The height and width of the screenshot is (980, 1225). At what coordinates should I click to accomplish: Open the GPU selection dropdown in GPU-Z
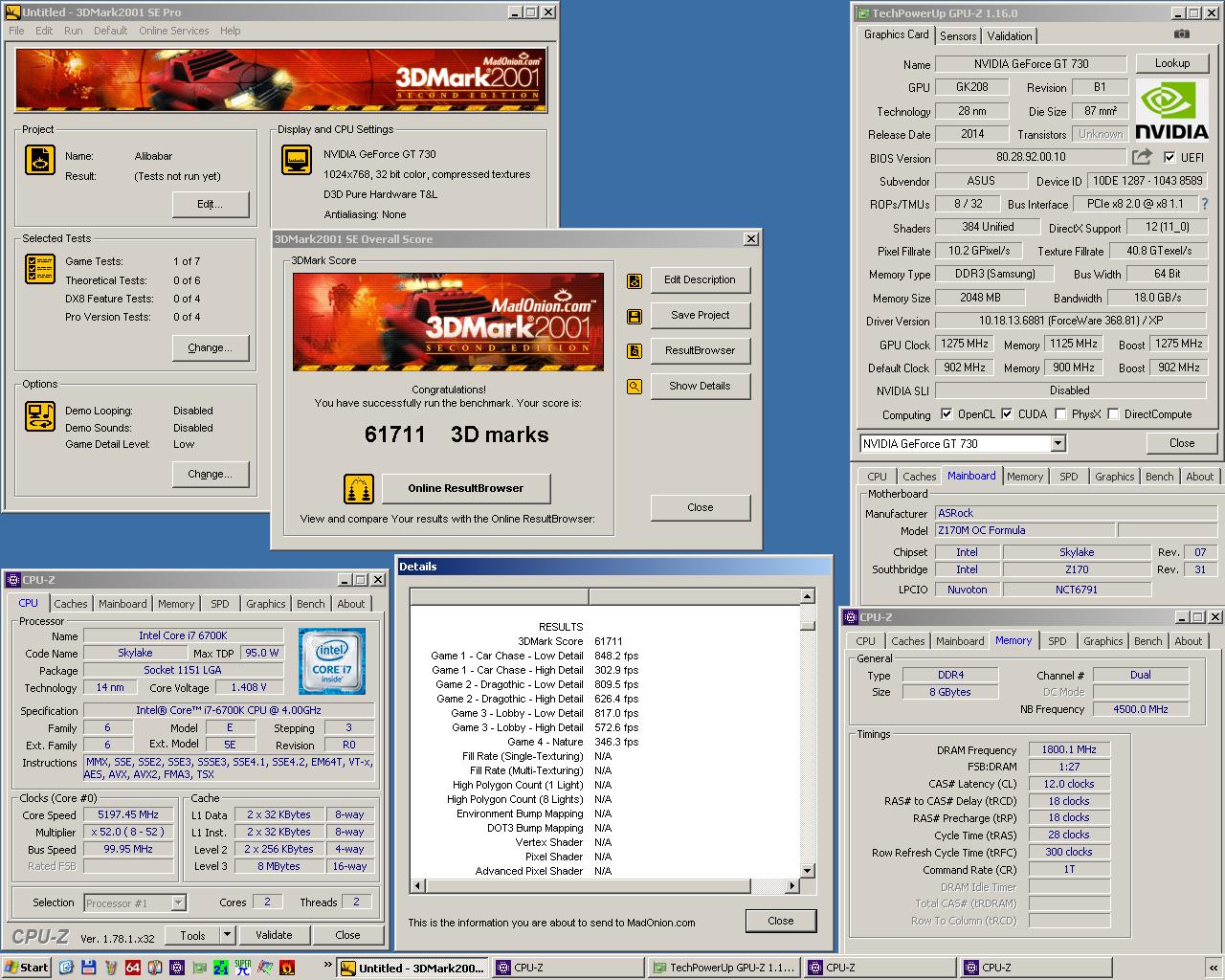1058,443
